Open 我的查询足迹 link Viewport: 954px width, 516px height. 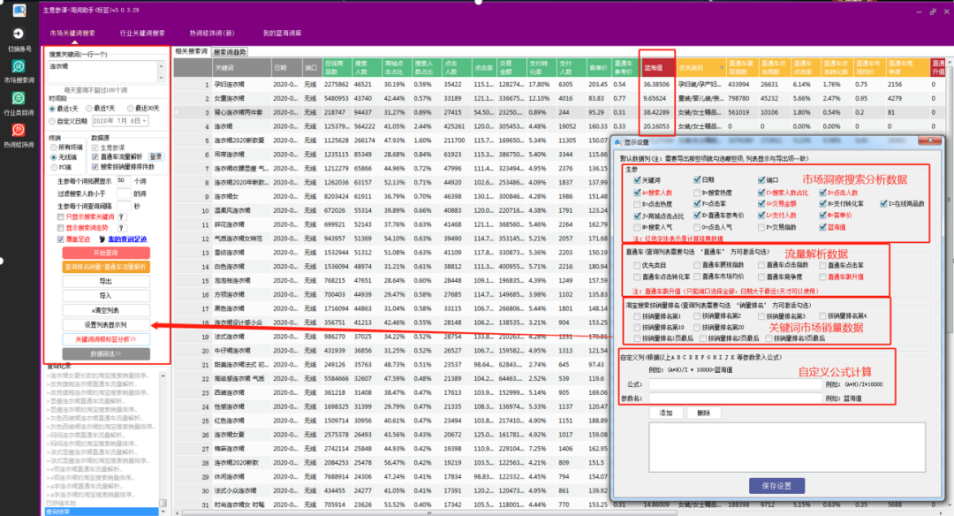pyautogui.click(x=127, y=239)
